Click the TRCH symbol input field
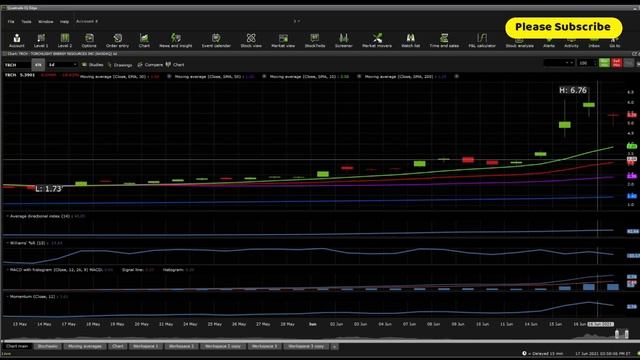The height and width of the screenshot is (360, 640). point(16,64)
